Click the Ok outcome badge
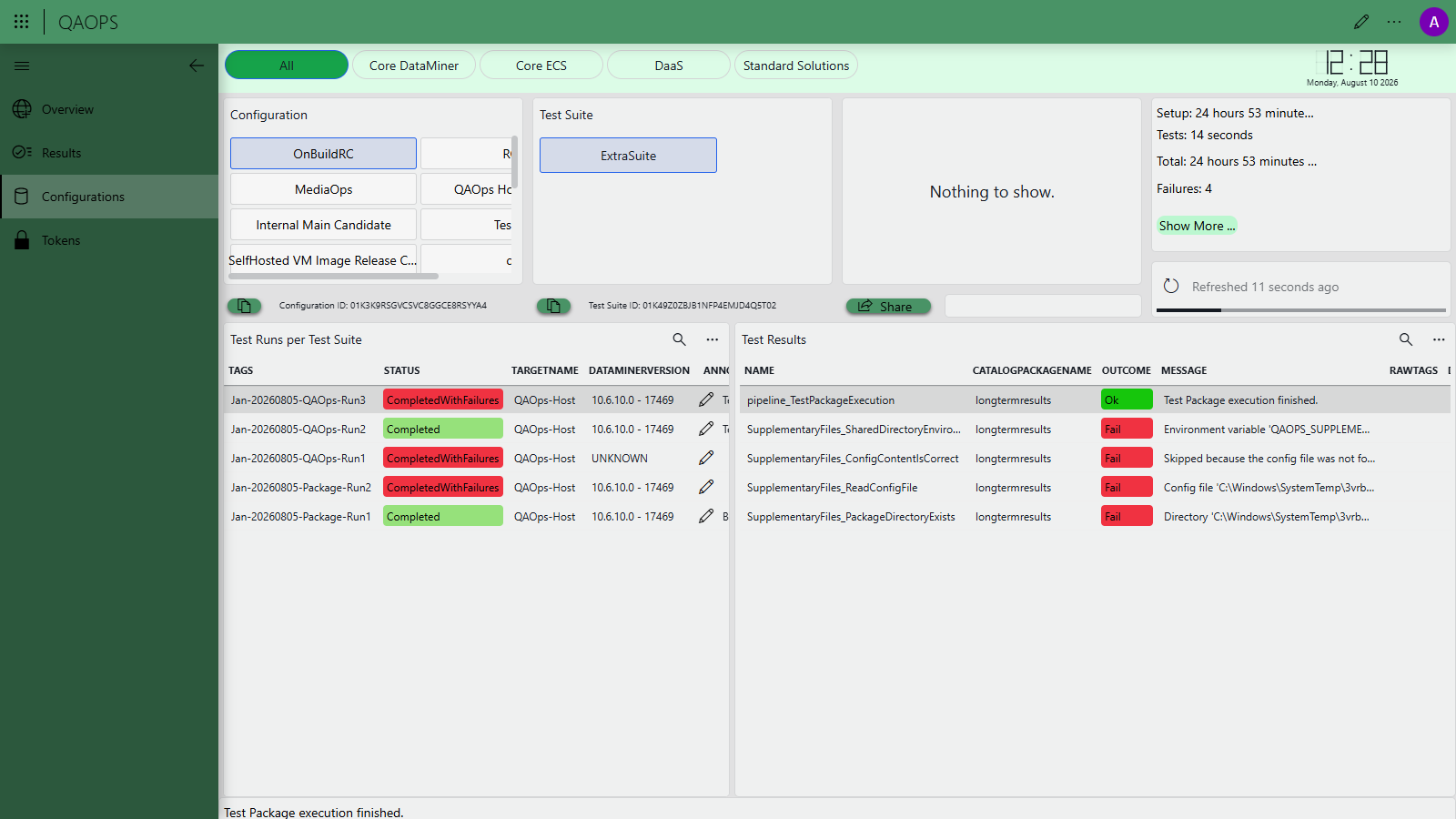The image size is (1456, 819). 1127,399
